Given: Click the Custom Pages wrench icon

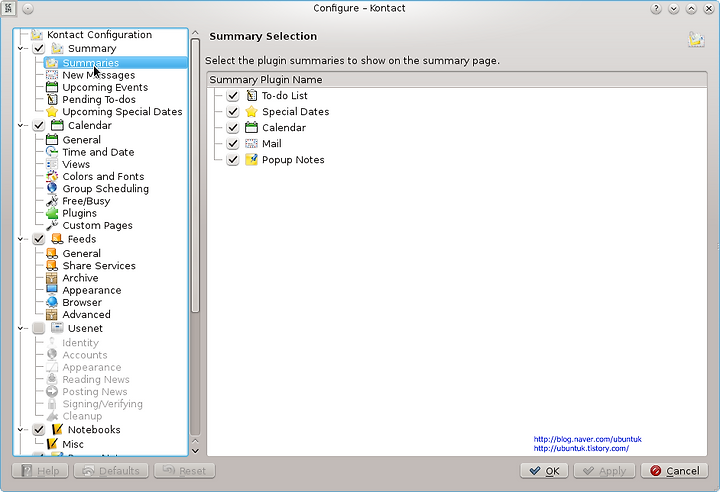Looking at the screenshot, I should 52,226.
